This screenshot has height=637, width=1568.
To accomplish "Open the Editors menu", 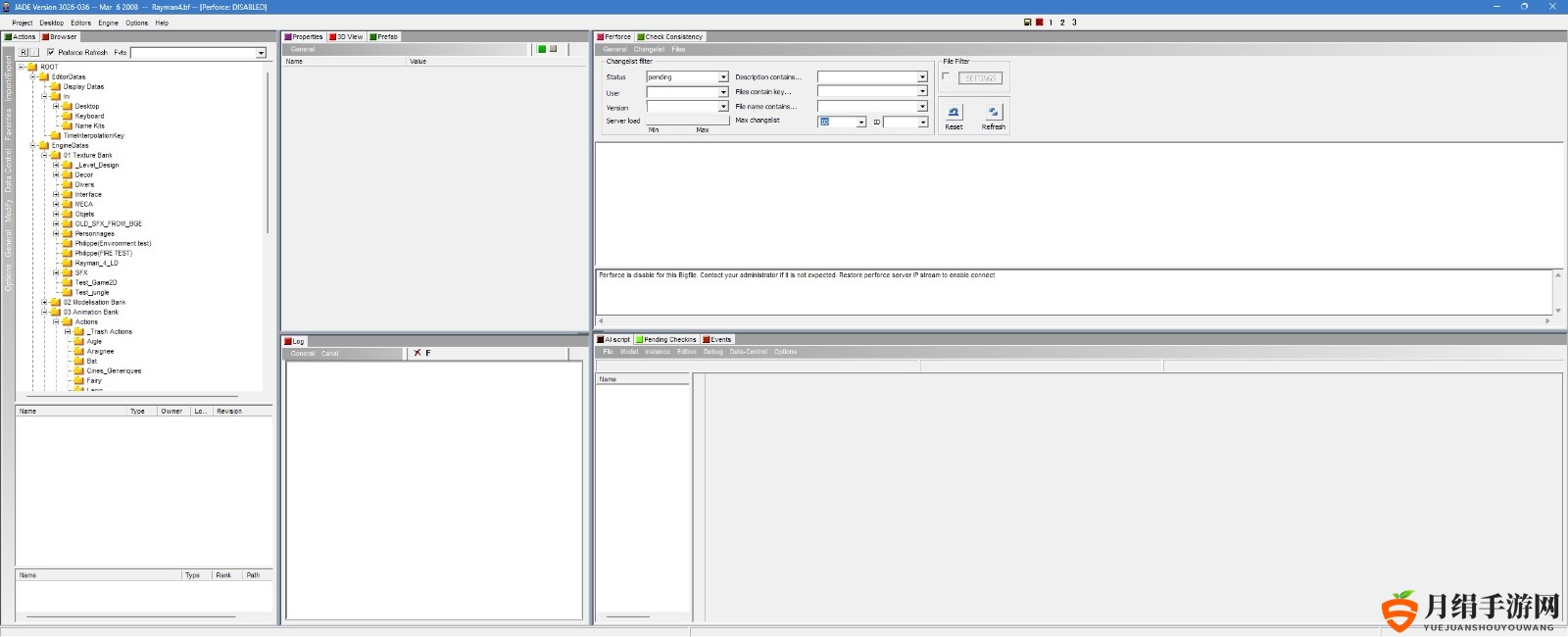I will [x=81, y=23].
